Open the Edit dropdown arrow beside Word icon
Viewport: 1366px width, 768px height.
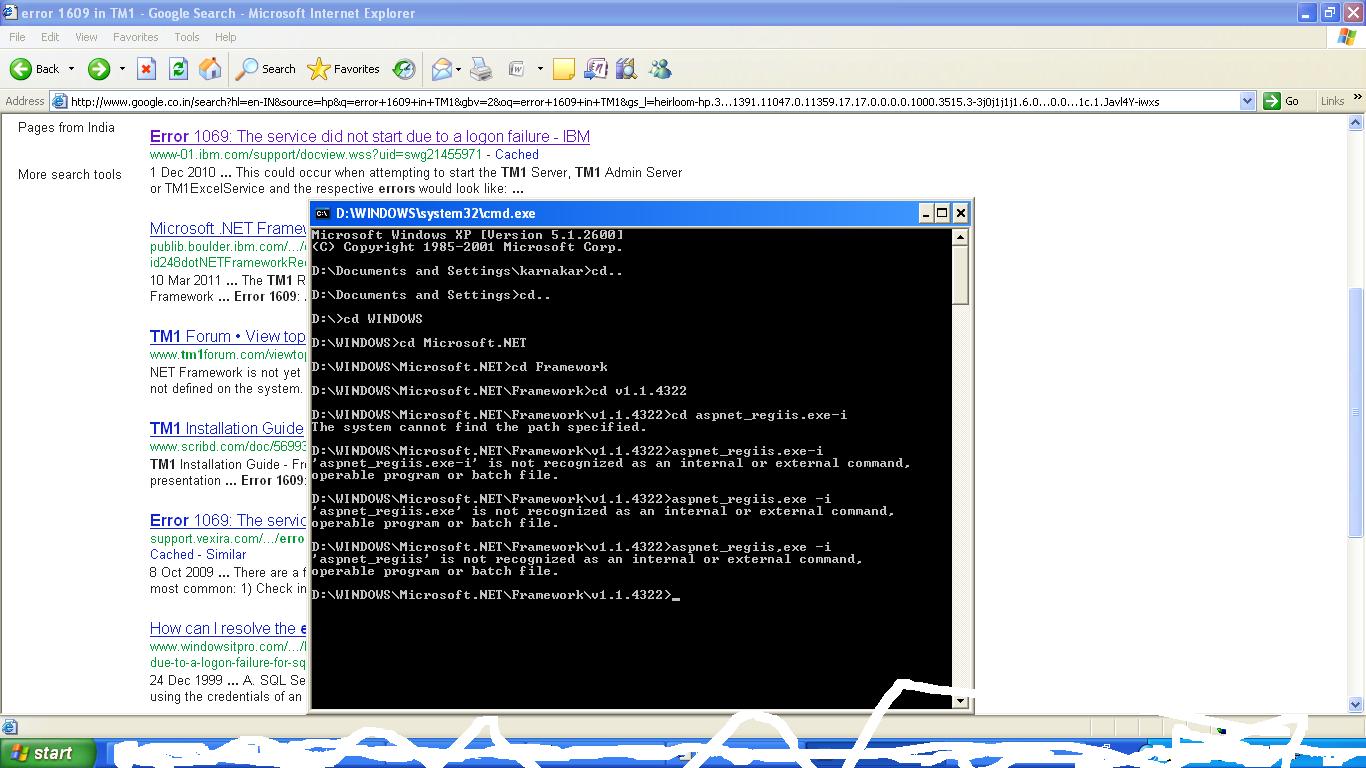pyautogui.click(x=540, y=69)
